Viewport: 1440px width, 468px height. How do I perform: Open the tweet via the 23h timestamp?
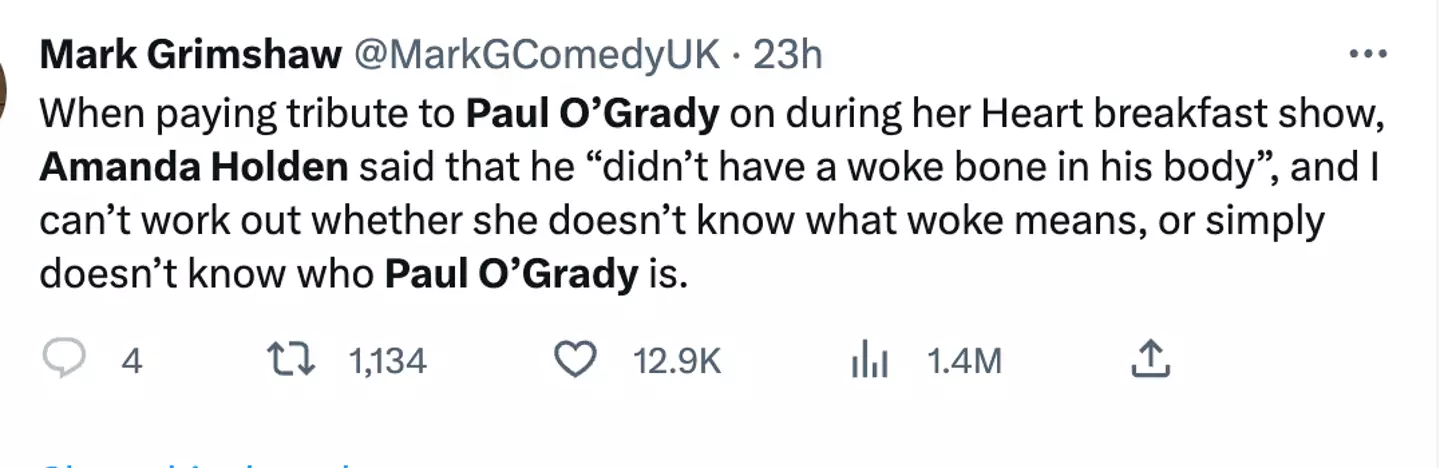(x=788, y=56)
